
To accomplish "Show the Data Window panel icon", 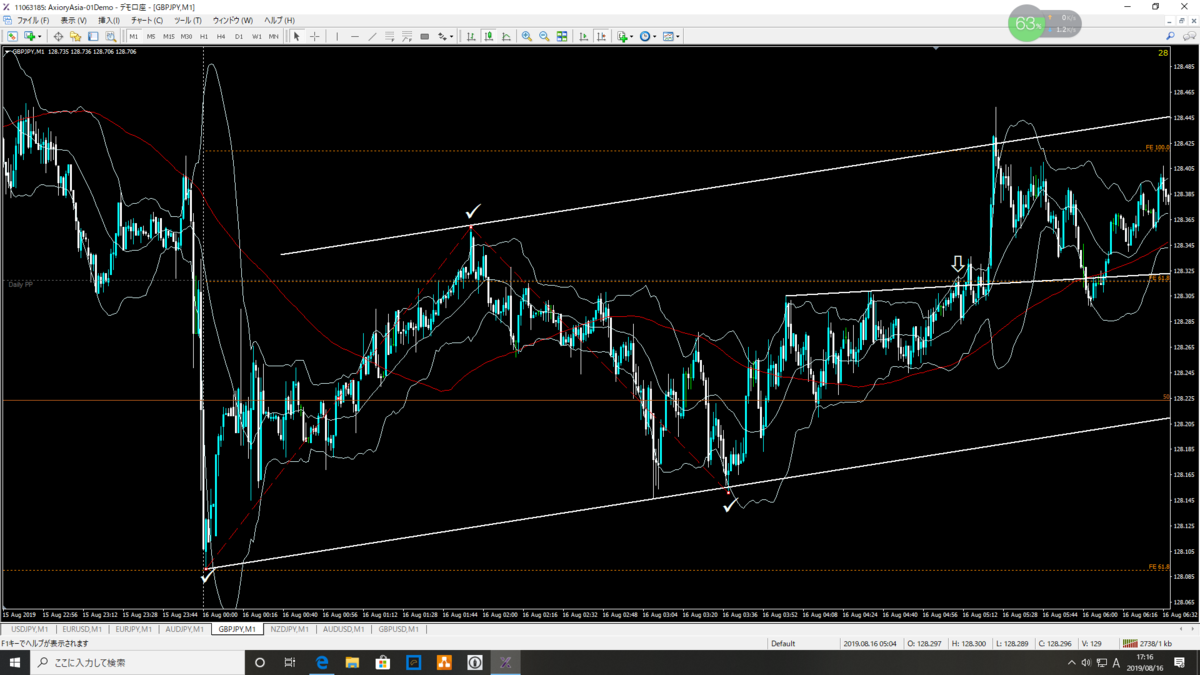I will point(58,36).
